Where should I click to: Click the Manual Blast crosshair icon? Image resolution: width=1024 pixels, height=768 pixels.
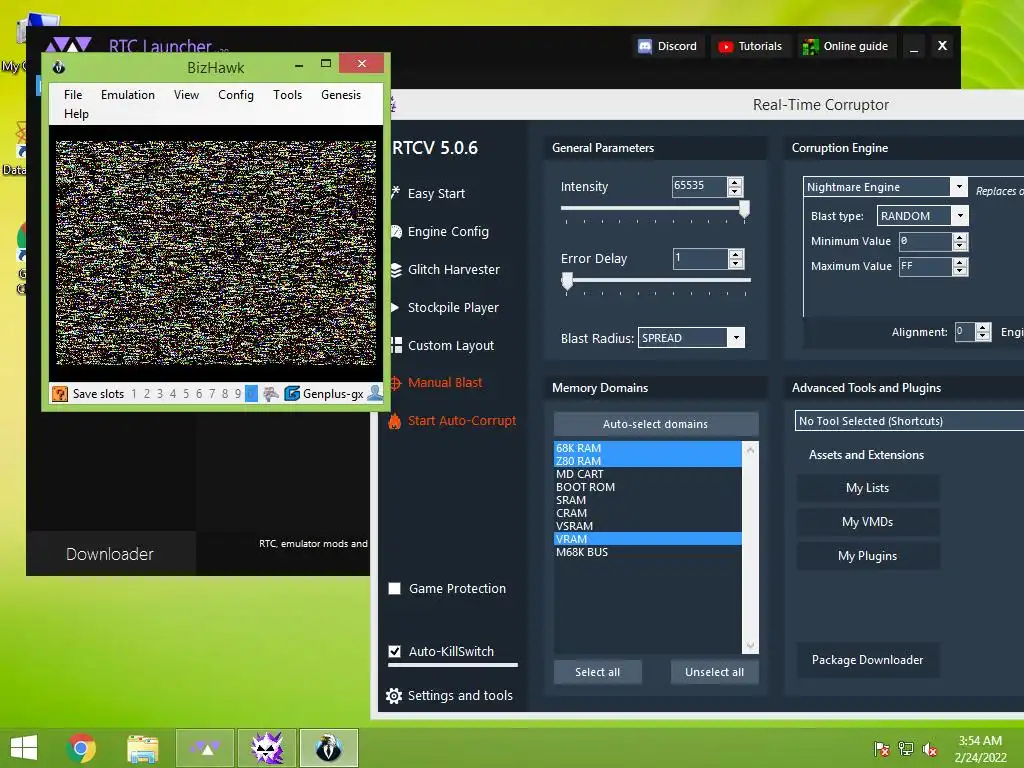coord(395,383)
